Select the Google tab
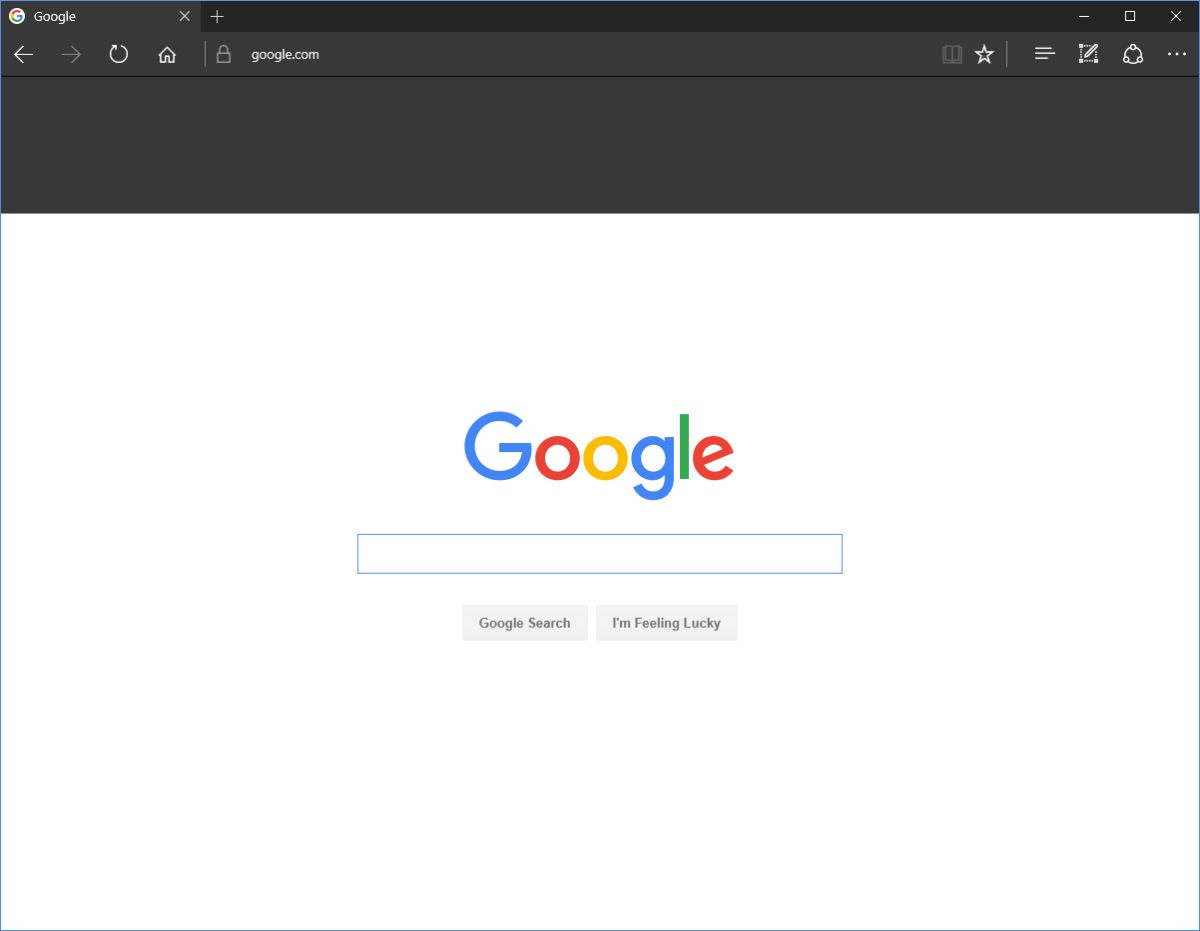The width and height of the screenshot is (1200, 931). click(100, 16)
